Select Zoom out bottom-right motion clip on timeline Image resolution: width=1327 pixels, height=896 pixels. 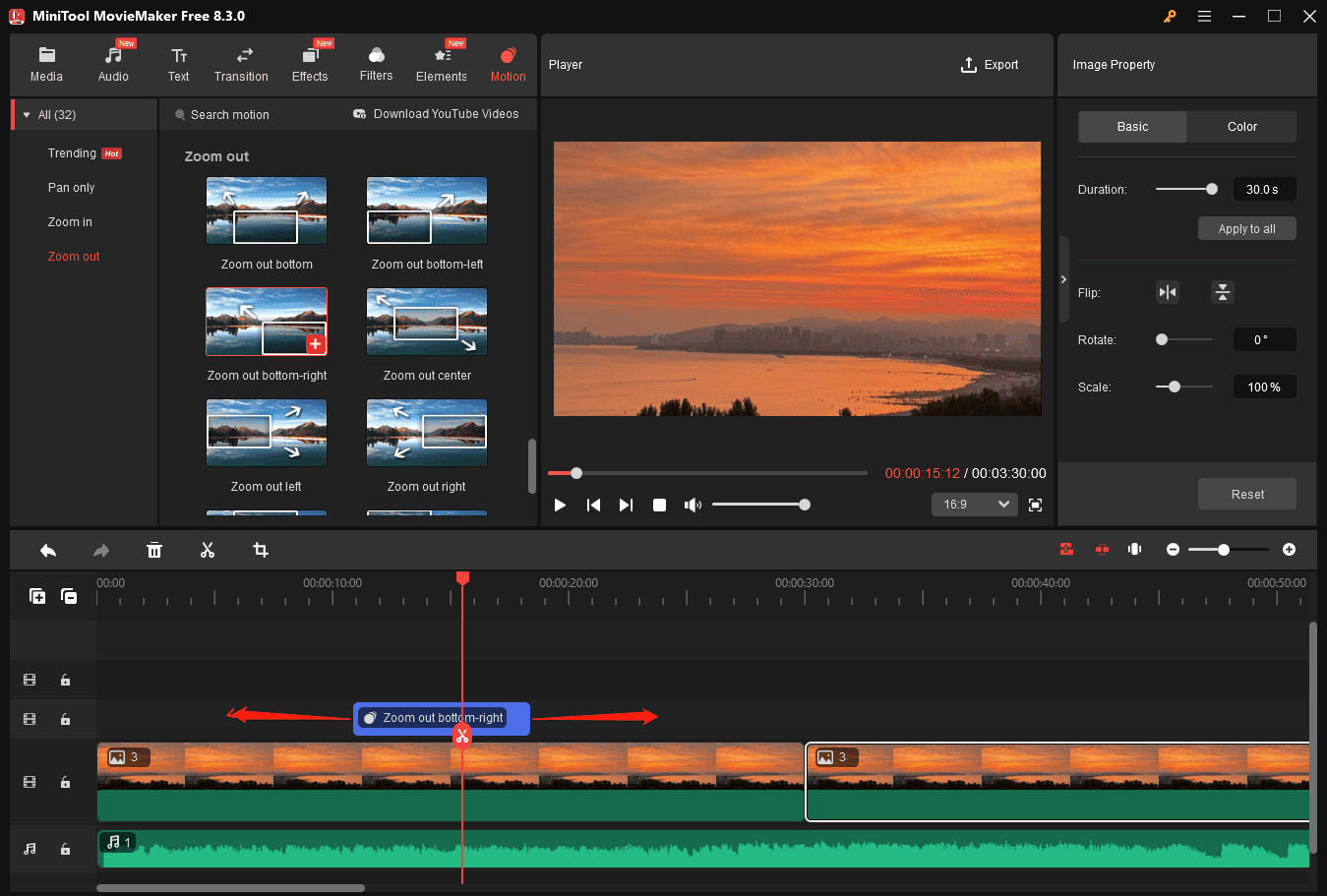(442, 718)
